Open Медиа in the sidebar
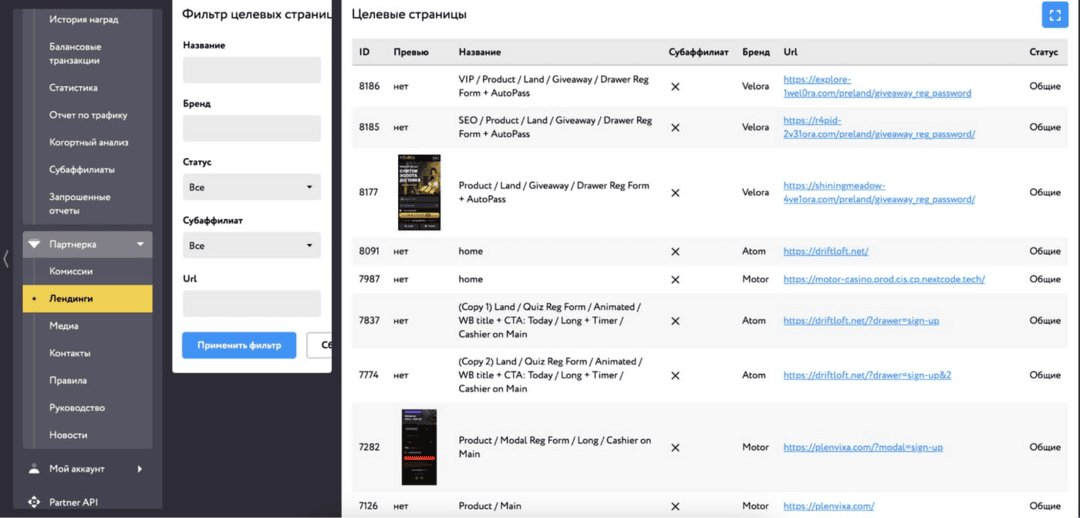Viewport: 1080px width, 518px height. tap(64, 326)
